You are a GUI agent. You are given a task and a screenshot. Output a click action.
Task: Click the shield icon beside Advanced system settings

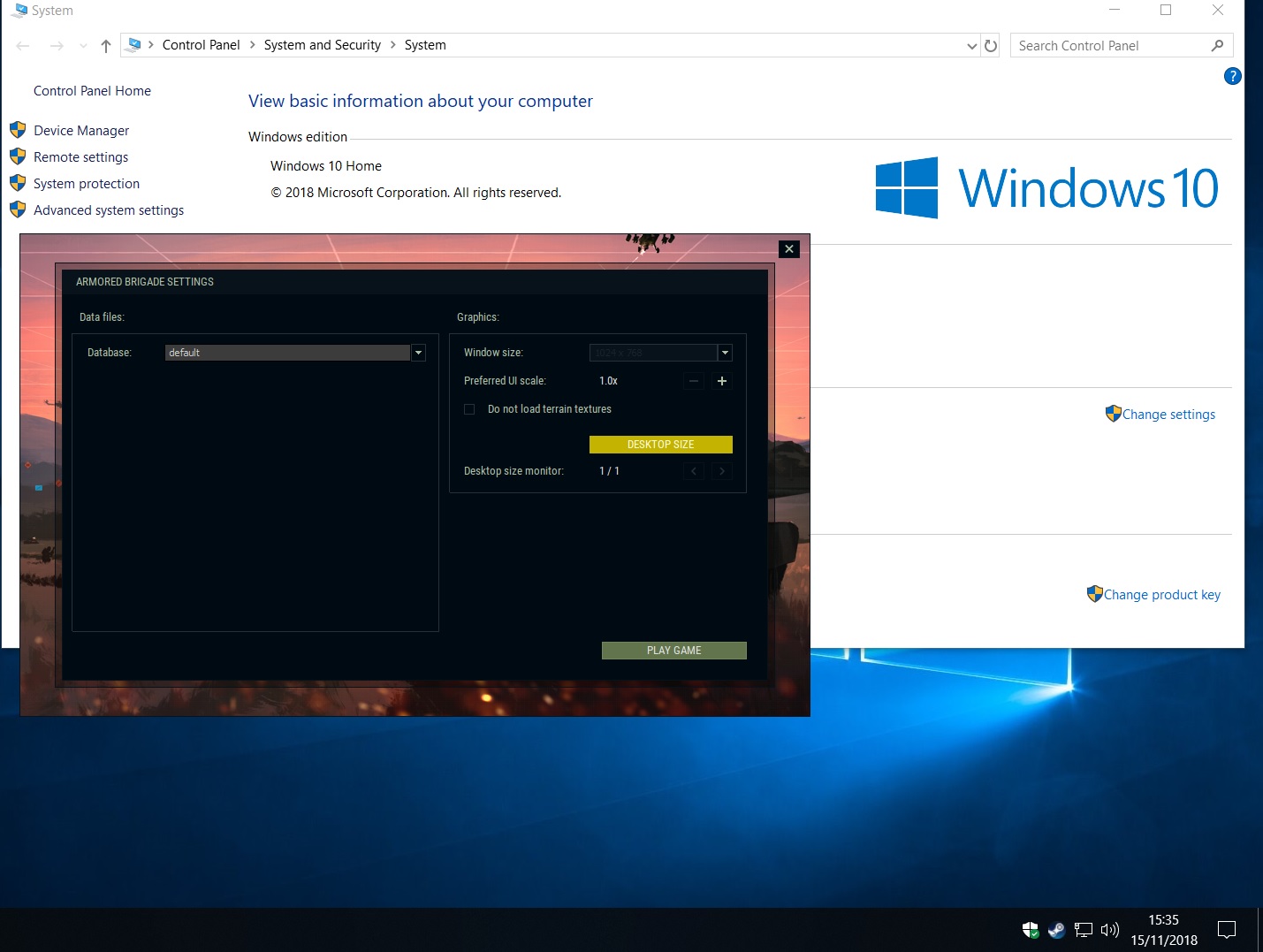tap(18, 209)
